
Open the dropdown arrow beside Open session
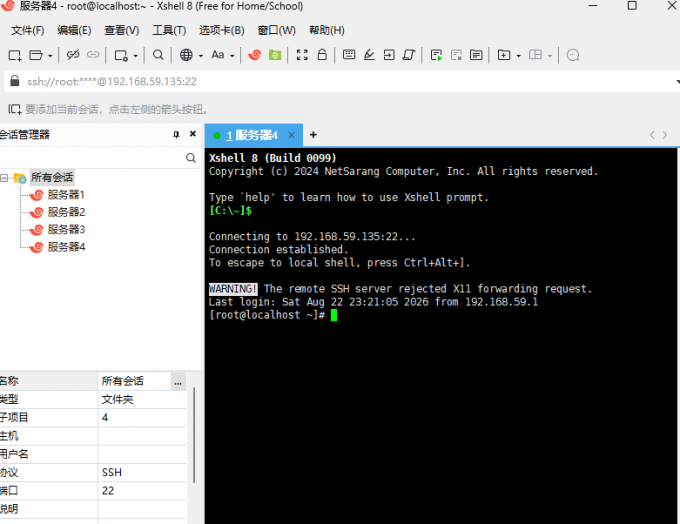click(x=50, y=56)
